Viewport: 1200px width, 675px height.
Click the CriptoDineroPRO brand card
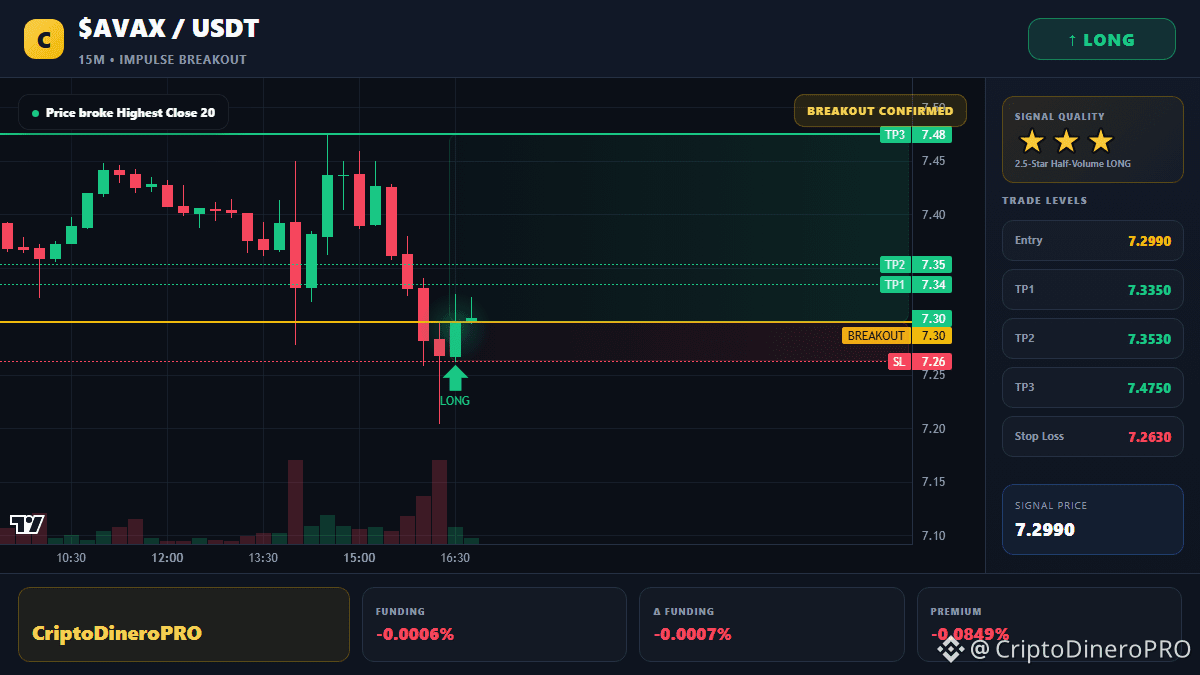point(184,624)
